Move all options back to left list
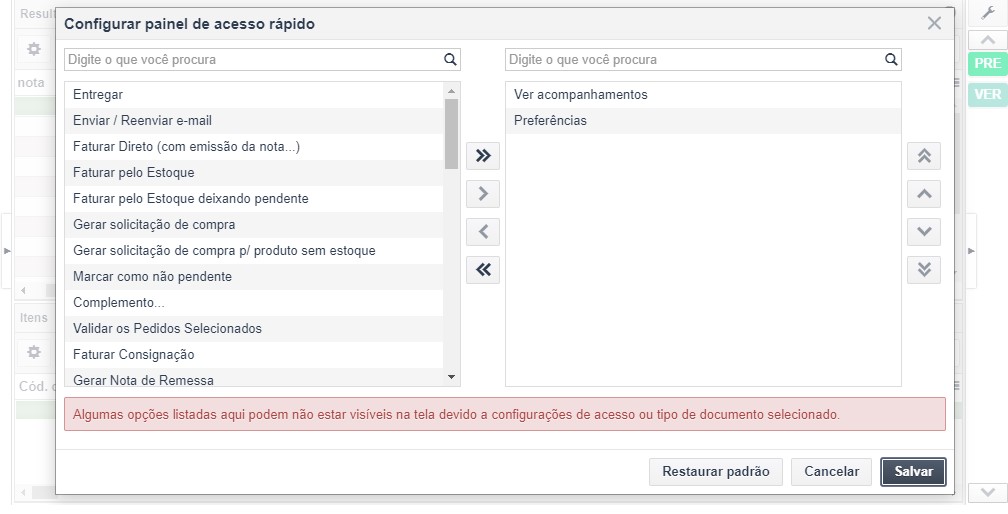This screenshot has width=1008, height=514. click(483, 269)
